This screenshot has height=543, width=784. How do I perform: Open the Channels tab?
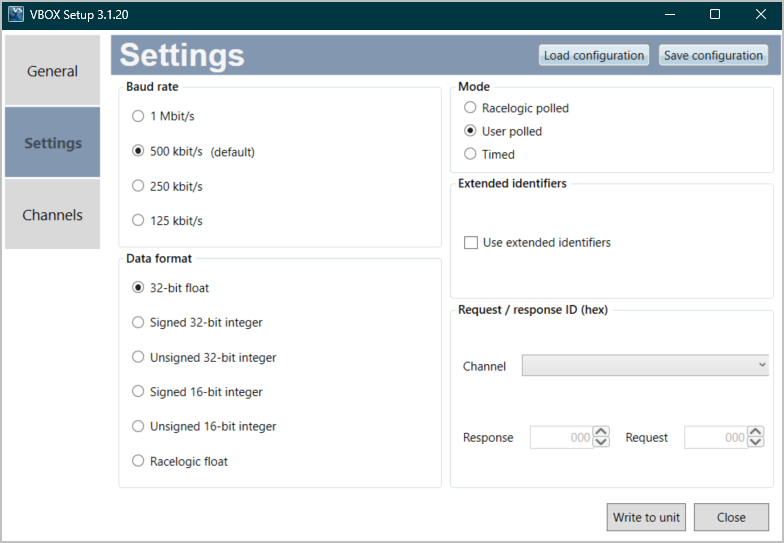[x=52, y=214]
